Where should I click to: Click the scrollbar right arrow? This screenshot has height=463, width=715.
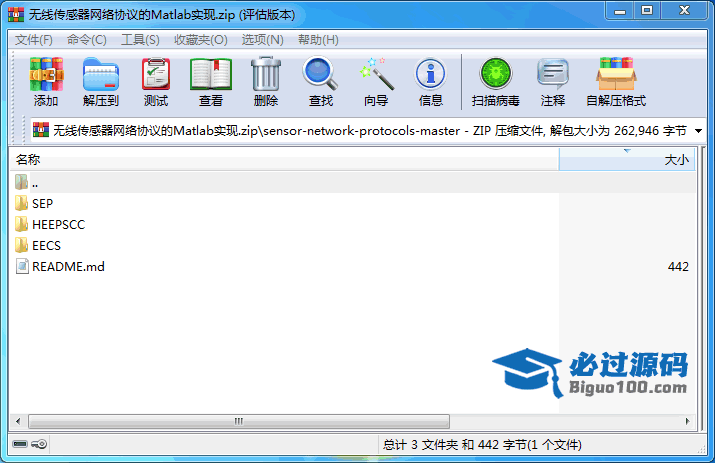click(688, 421)
